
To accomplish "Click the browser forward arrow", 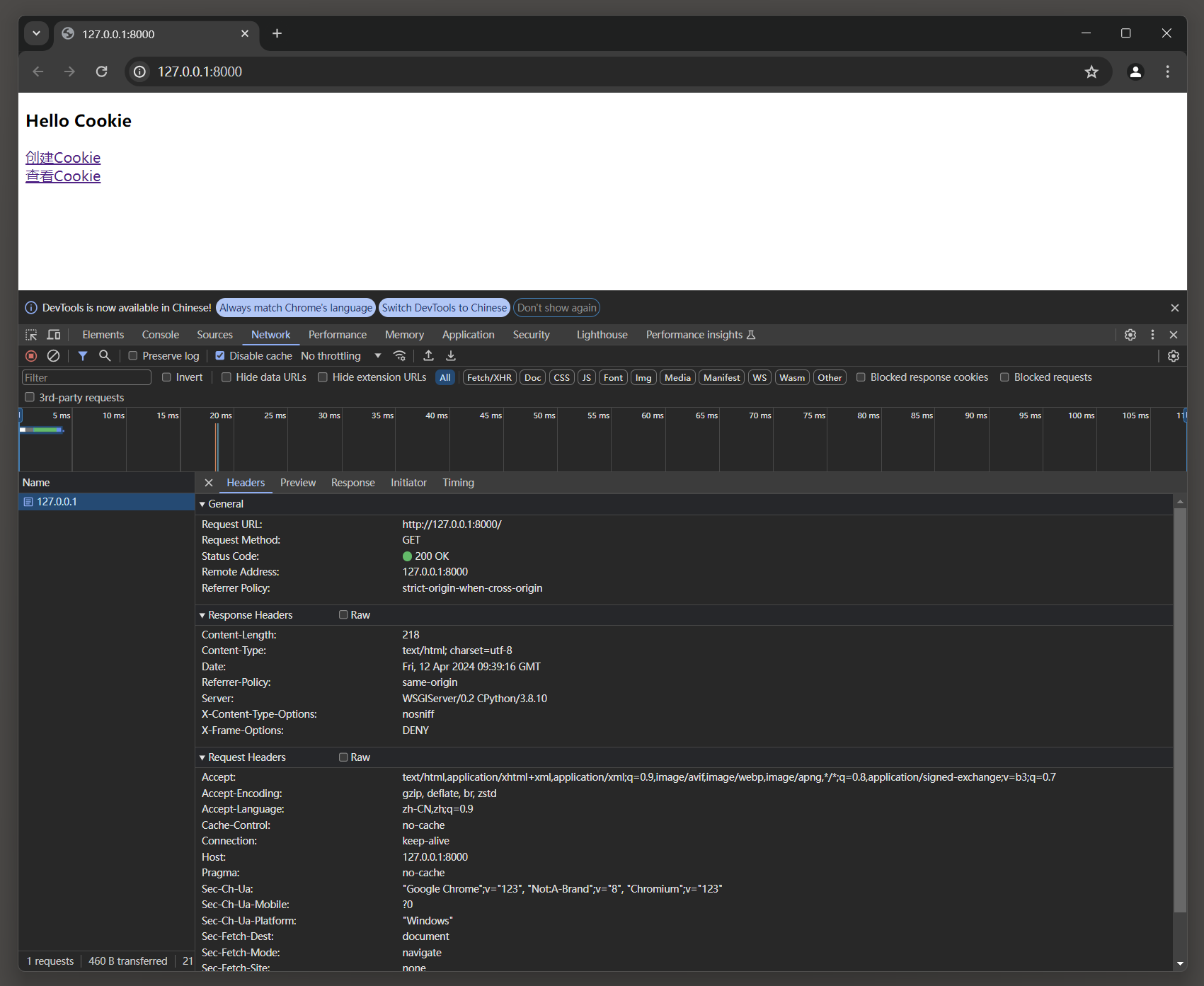I will 69,71.
